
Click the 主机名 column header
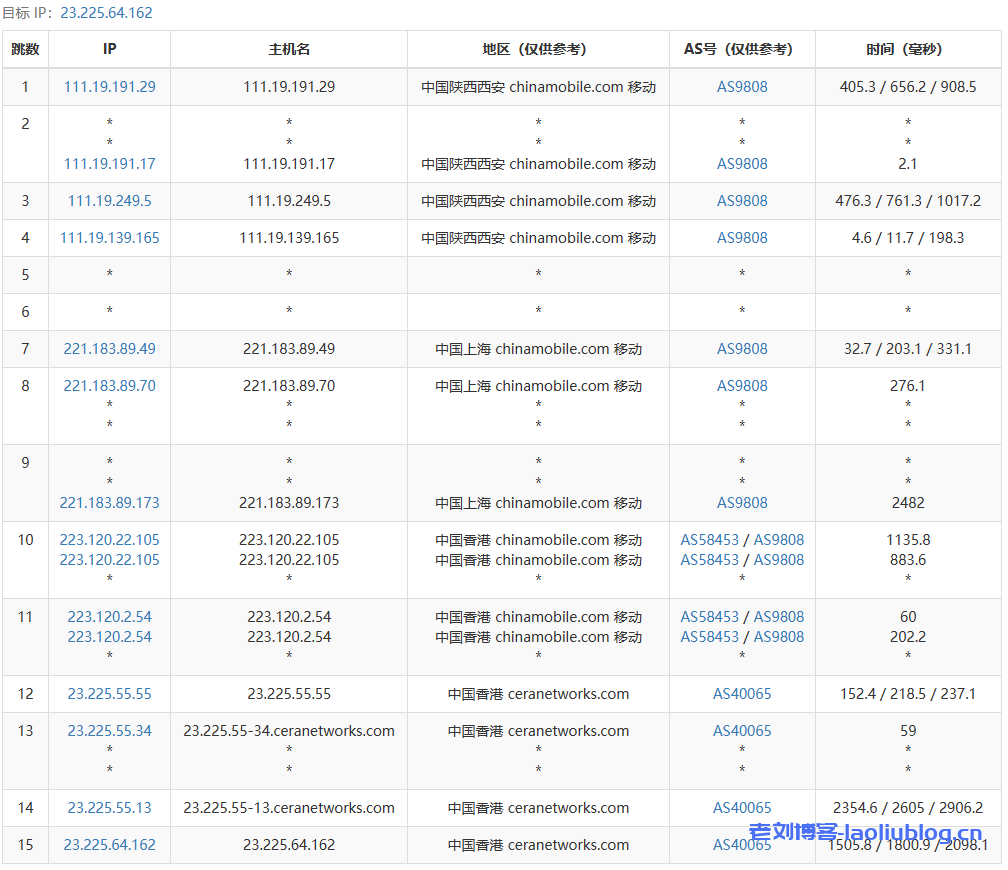[289, 49]
